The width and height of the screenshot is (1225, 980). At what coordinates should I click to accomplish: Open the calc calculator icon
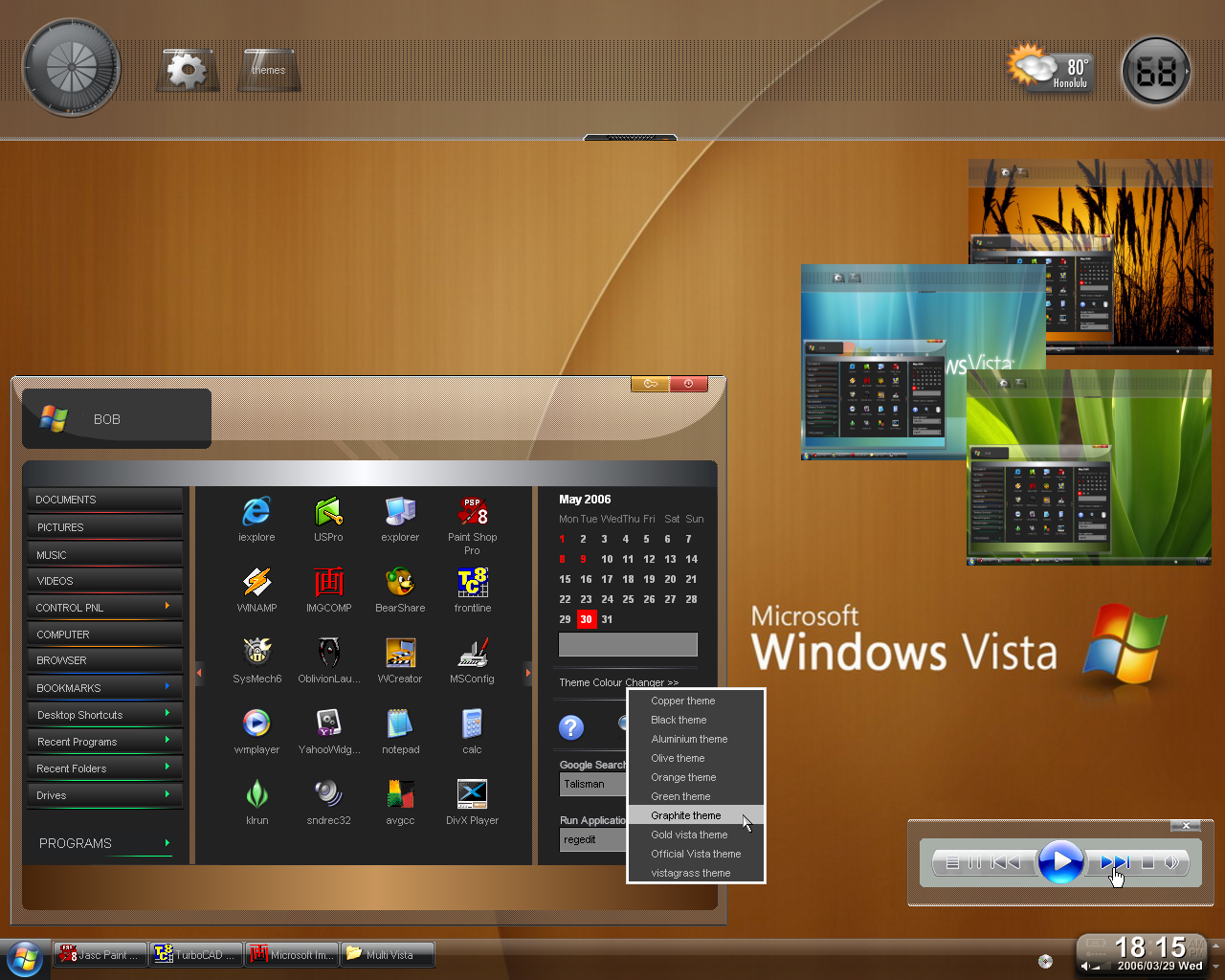pyautogui.click(x=473, y=724)
